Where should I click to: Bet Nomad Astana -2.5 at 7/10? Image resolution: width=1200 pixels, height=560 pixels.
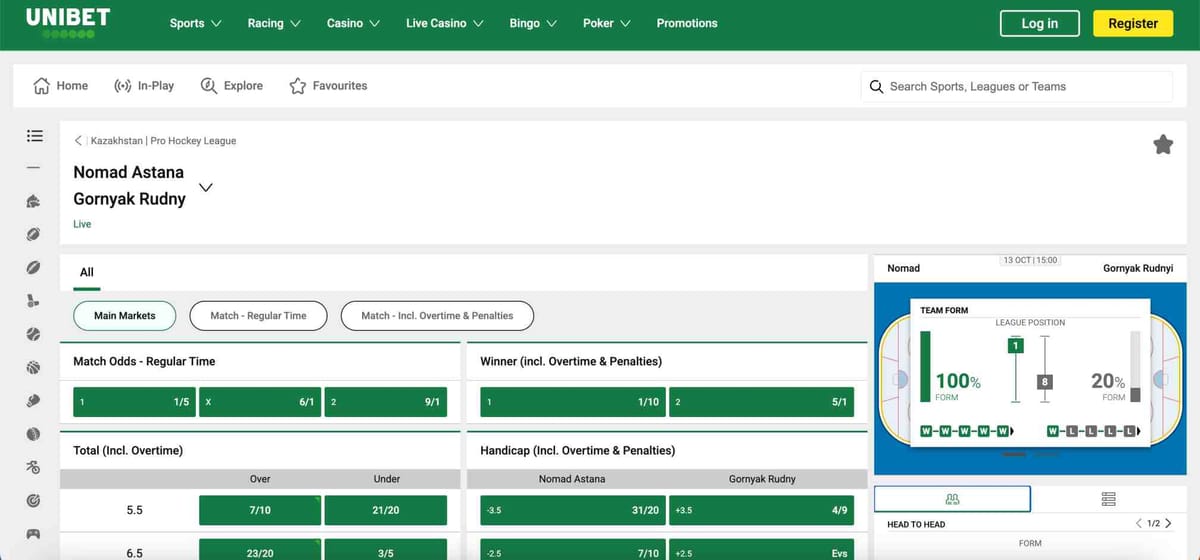573,550
